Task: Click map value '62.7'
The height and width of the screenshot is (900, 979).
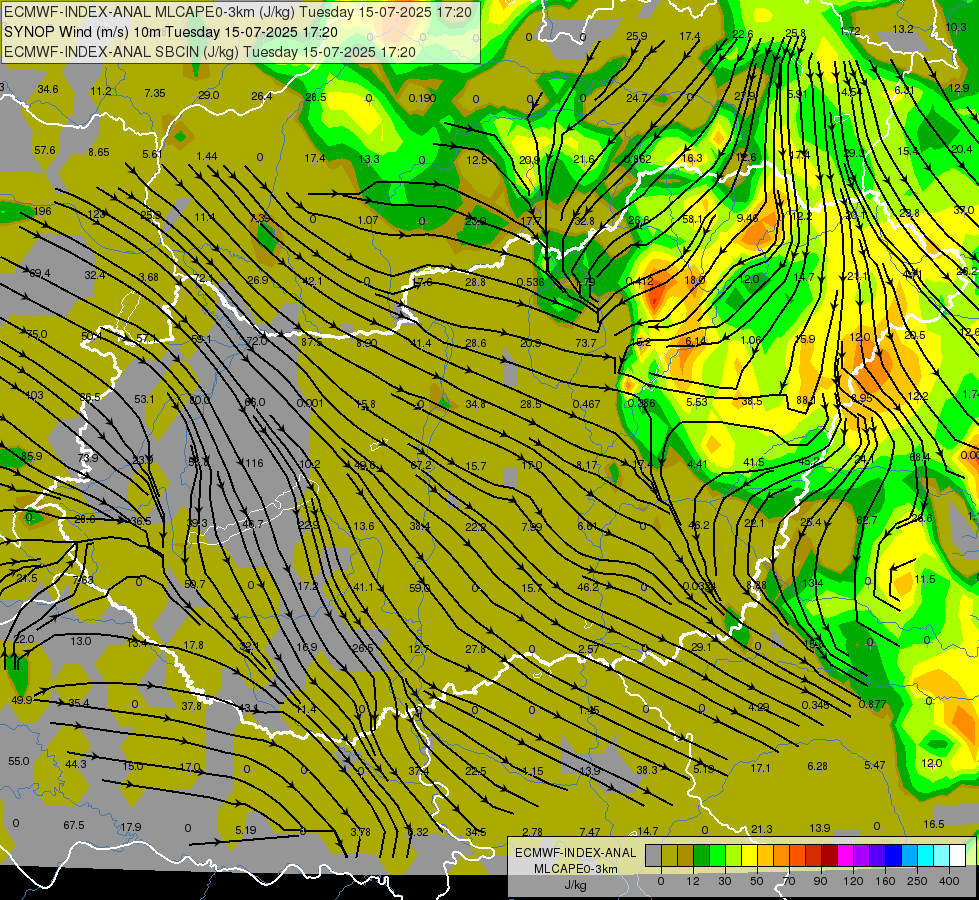Action: click(867, 520)
